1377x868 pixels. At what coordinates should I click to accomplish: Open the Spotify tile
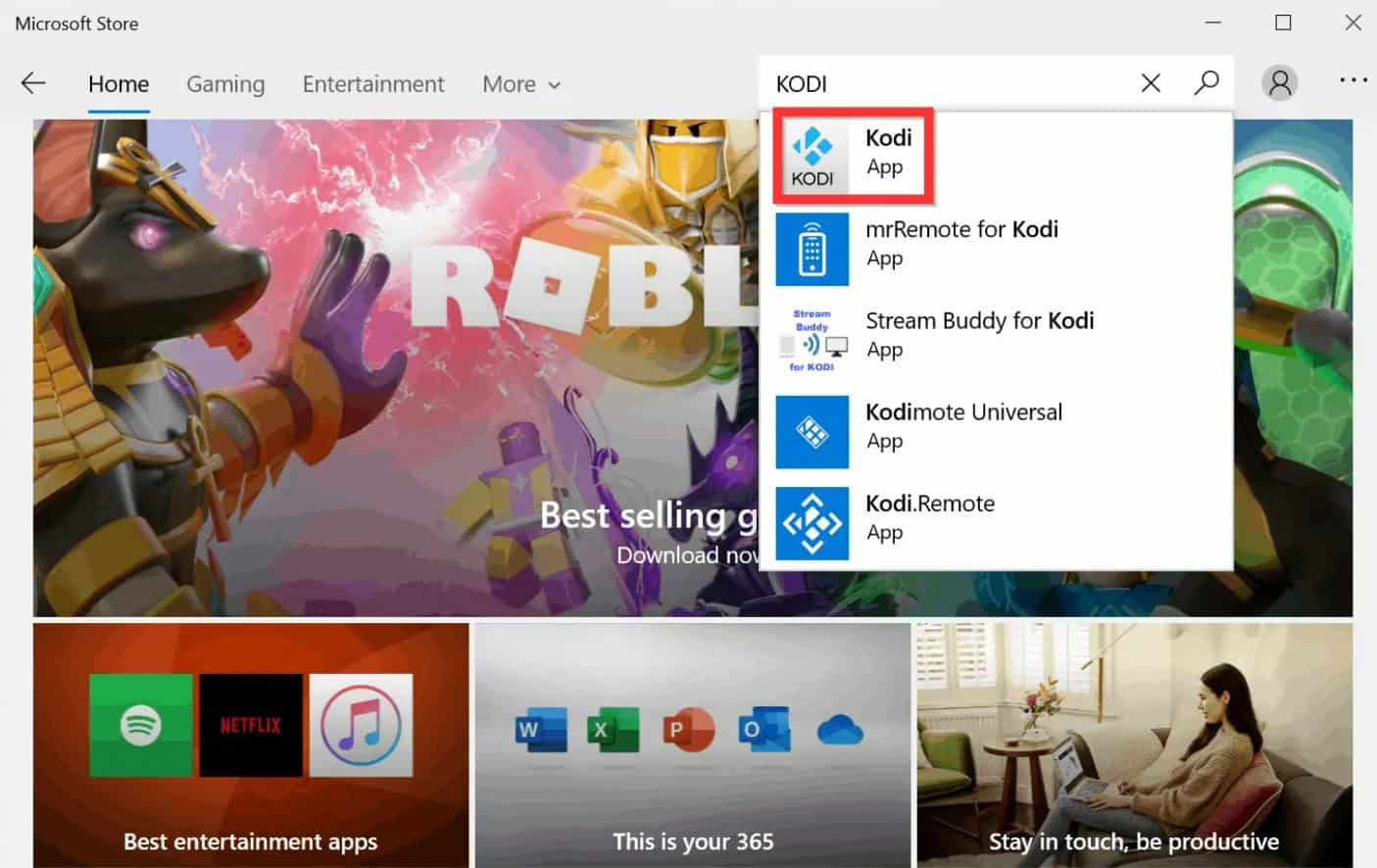141,725
